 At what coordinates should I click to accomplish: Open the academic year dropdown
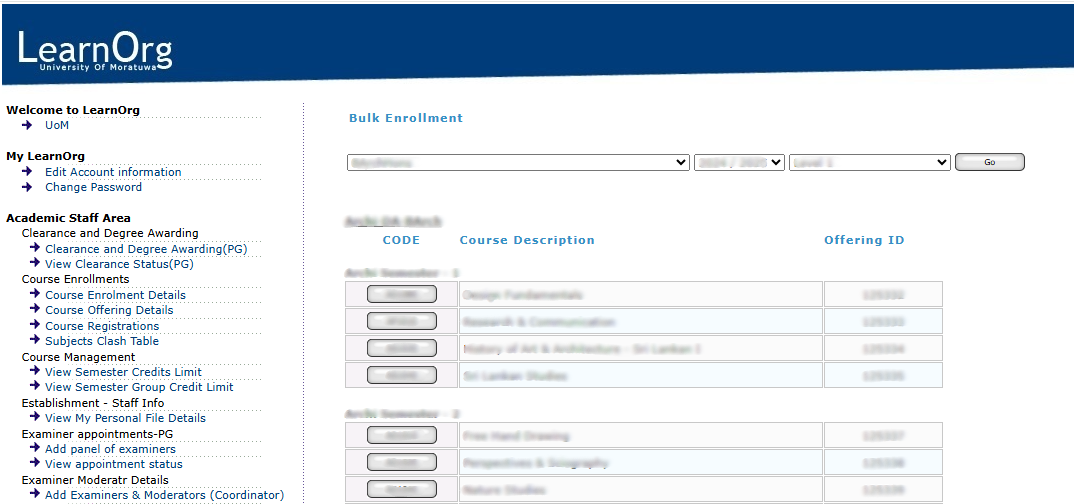point(739,163)
